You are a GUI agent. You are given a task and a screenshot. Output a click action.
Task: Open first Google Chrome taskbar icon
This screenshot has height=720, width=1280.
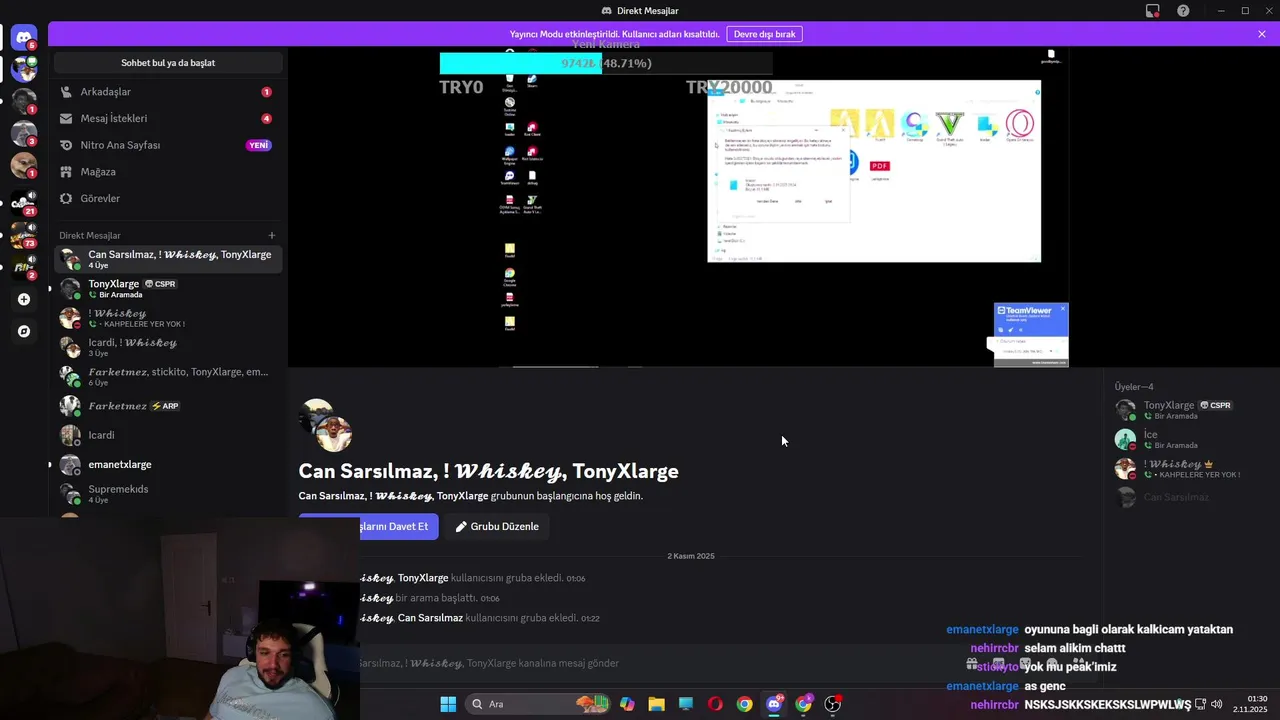[744, 704]
